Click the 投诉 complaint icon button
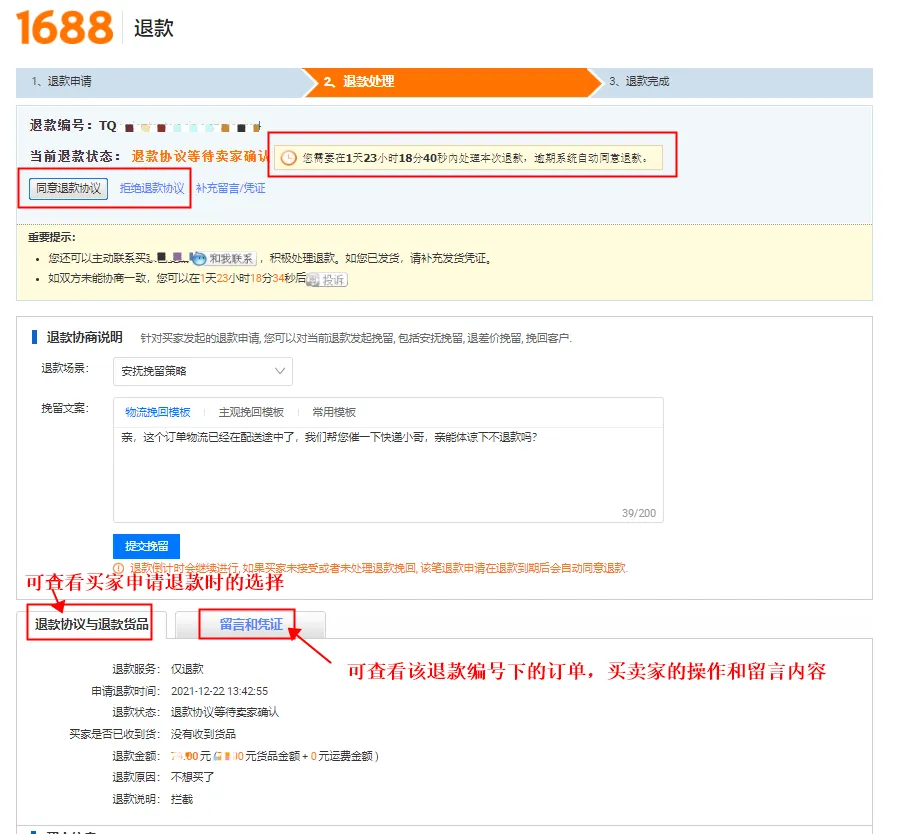This screenshot has height=834, width=897. pyautogui.click(x=327, y=280)
